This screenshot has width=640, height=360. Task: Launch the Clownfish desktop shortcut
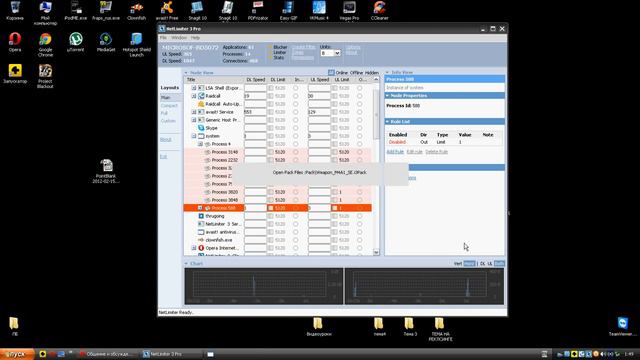(x=136, y=10)
